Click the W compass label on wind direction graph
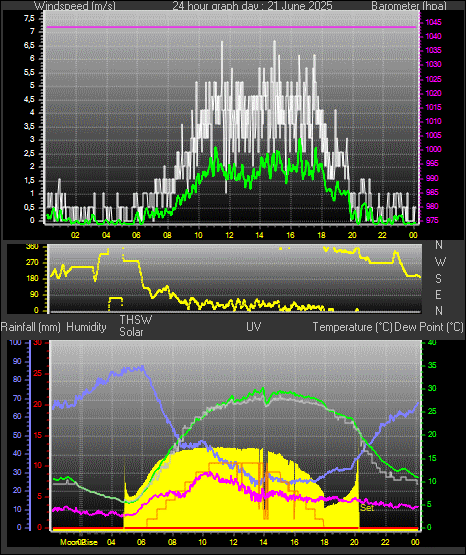 [440, 262]
